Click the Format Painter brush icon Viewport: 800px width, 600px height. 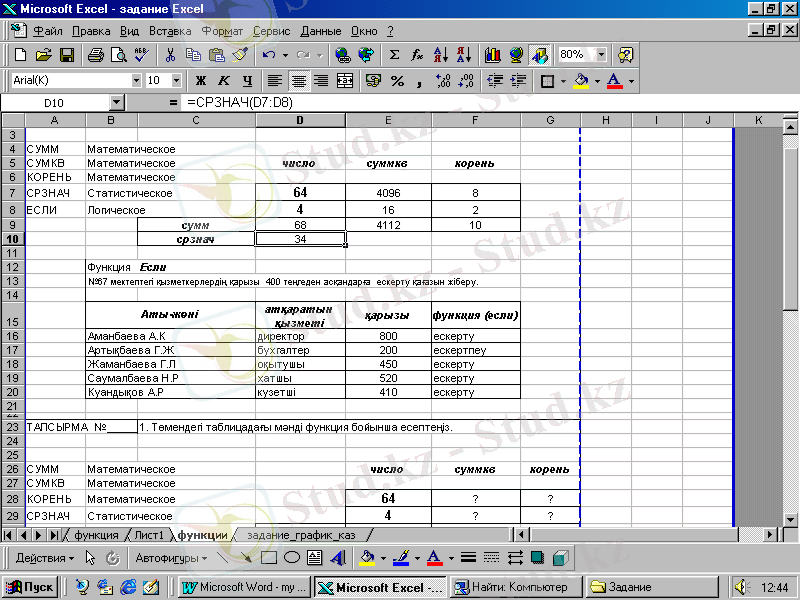click(240, 55)
